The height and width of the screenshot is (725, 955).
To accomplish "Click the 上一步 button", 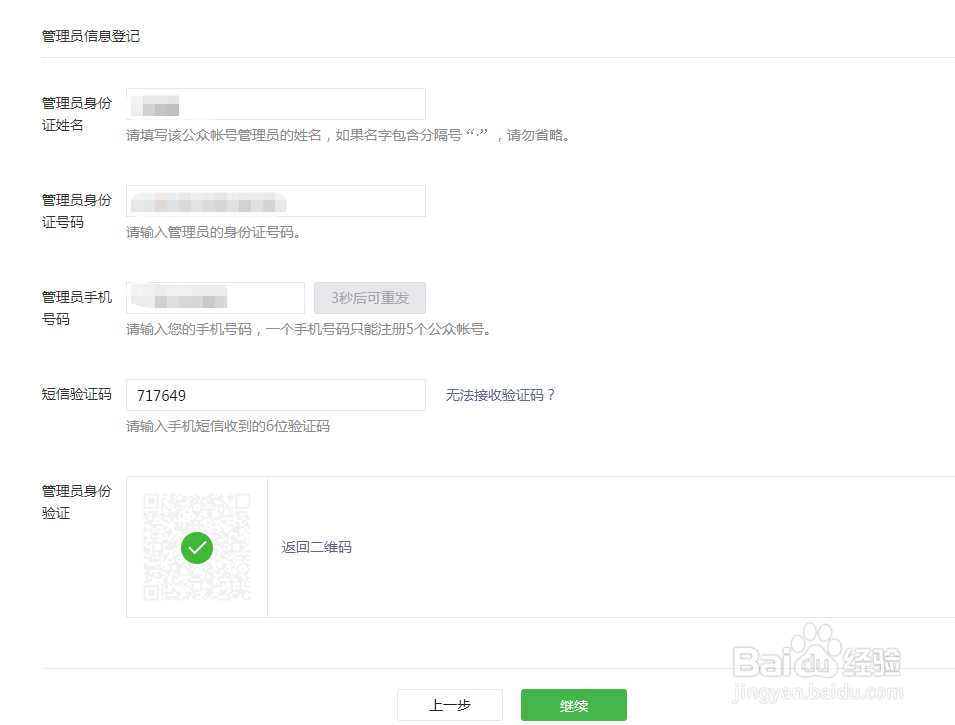I will point(450,705).
